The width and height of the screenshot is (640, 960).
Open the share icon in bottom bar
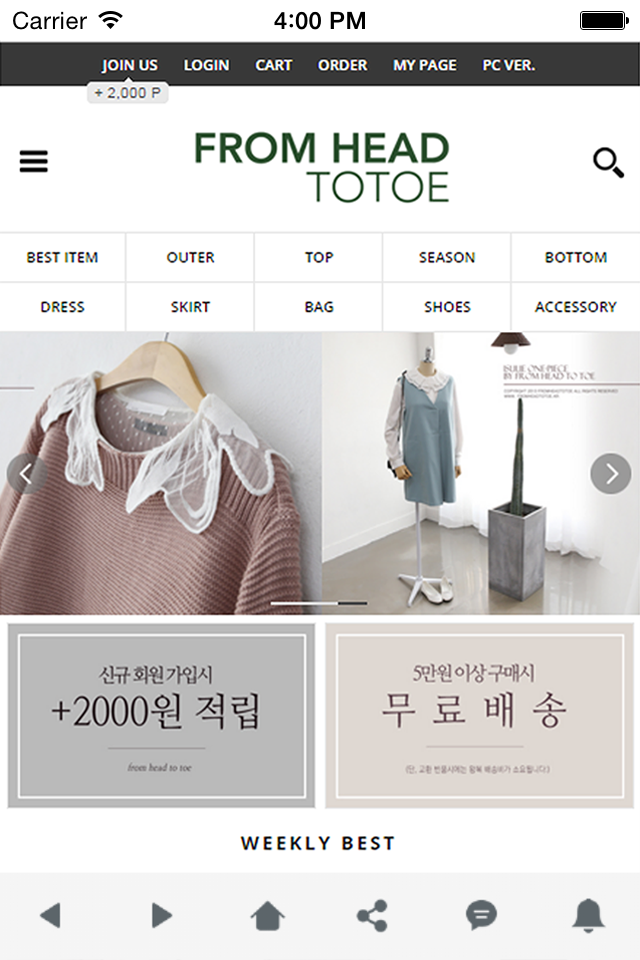point(372,915)
